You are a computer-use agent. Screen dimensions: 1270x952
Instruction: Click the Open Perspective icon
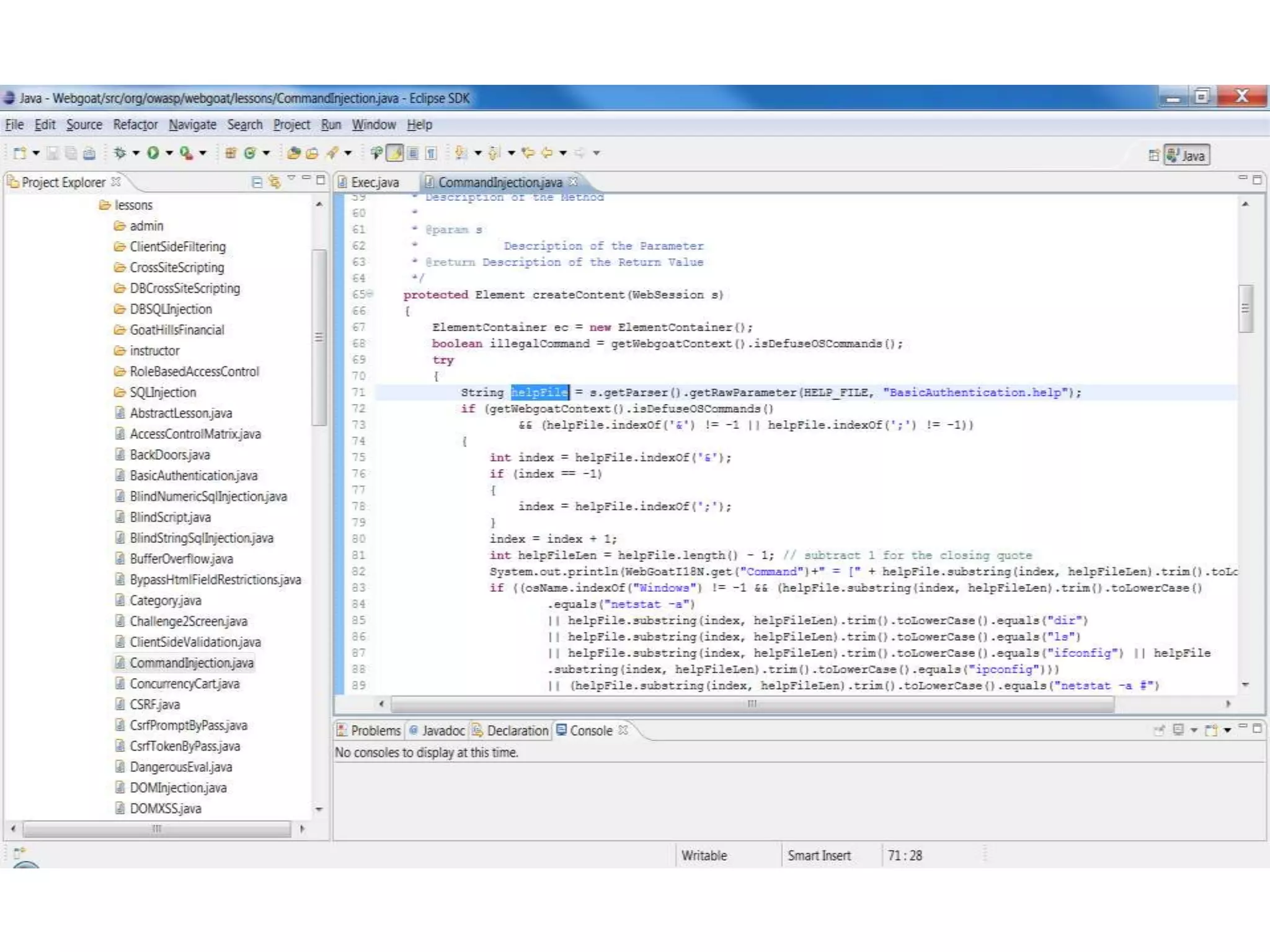(x=1153, y=155)
